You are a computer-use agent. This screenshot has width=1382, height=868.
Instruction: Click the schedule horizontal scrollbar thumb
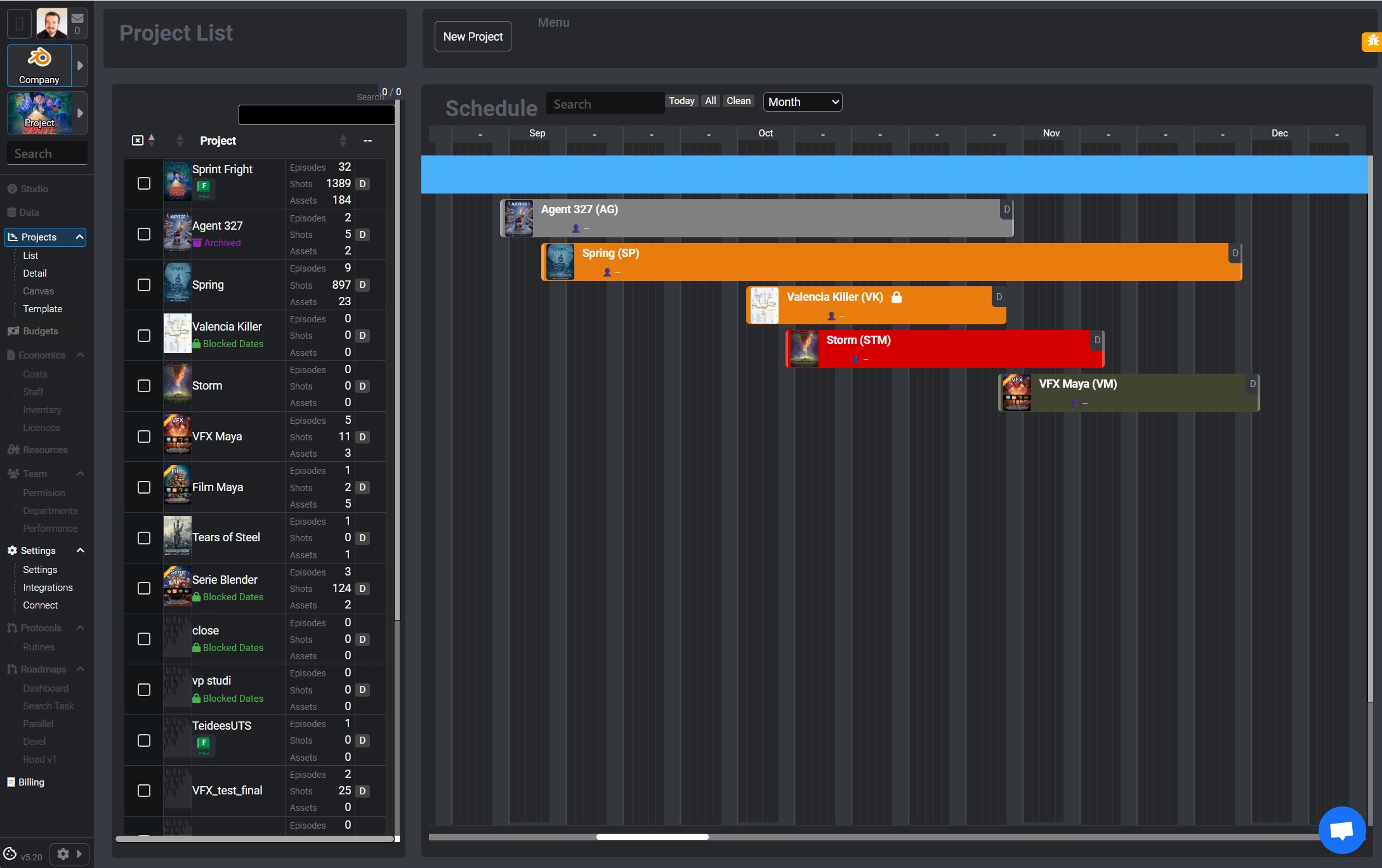(x=652, y=837)
